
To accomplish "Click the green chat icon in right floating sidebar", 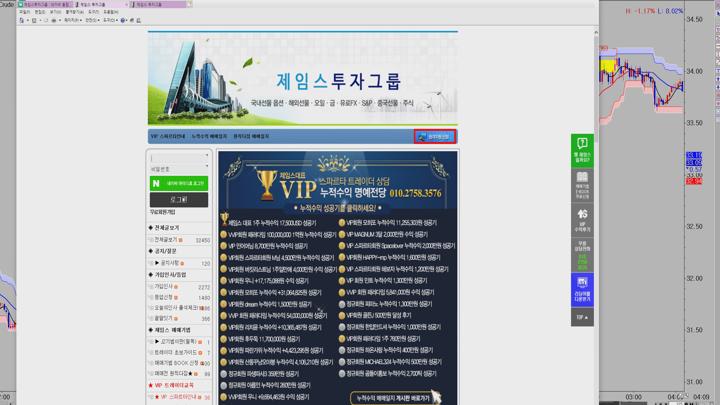I will click(582, 151).
